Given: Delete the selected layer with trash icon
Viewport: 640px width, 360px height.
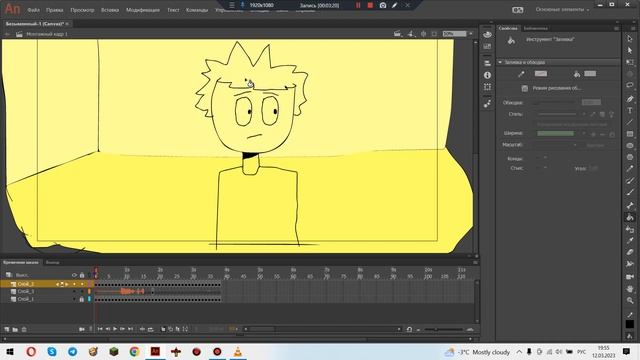Looking at the screenshot, I should 24,329.
